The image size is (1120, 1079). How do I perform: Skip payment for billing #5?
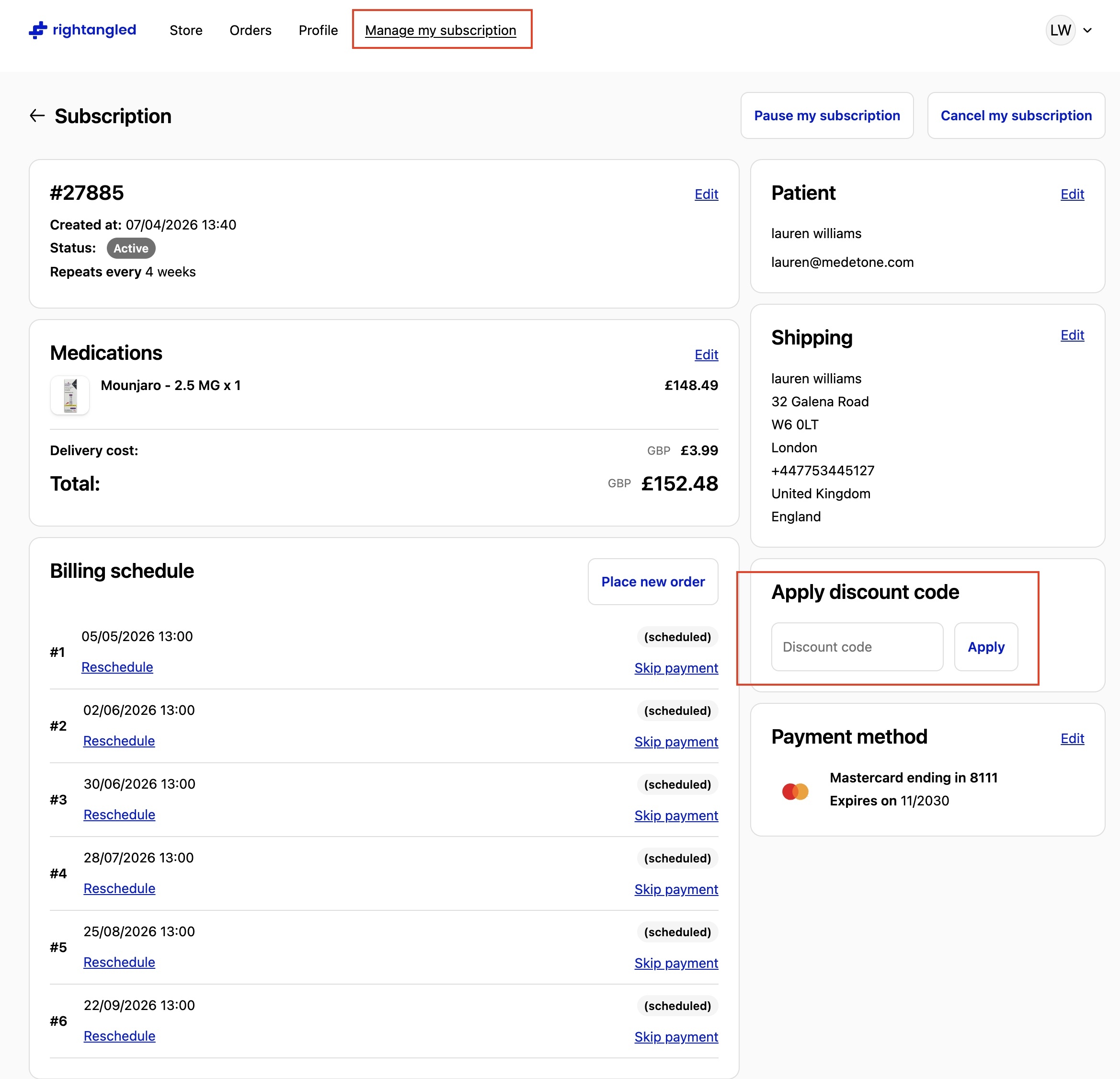(x=676, y=963)
